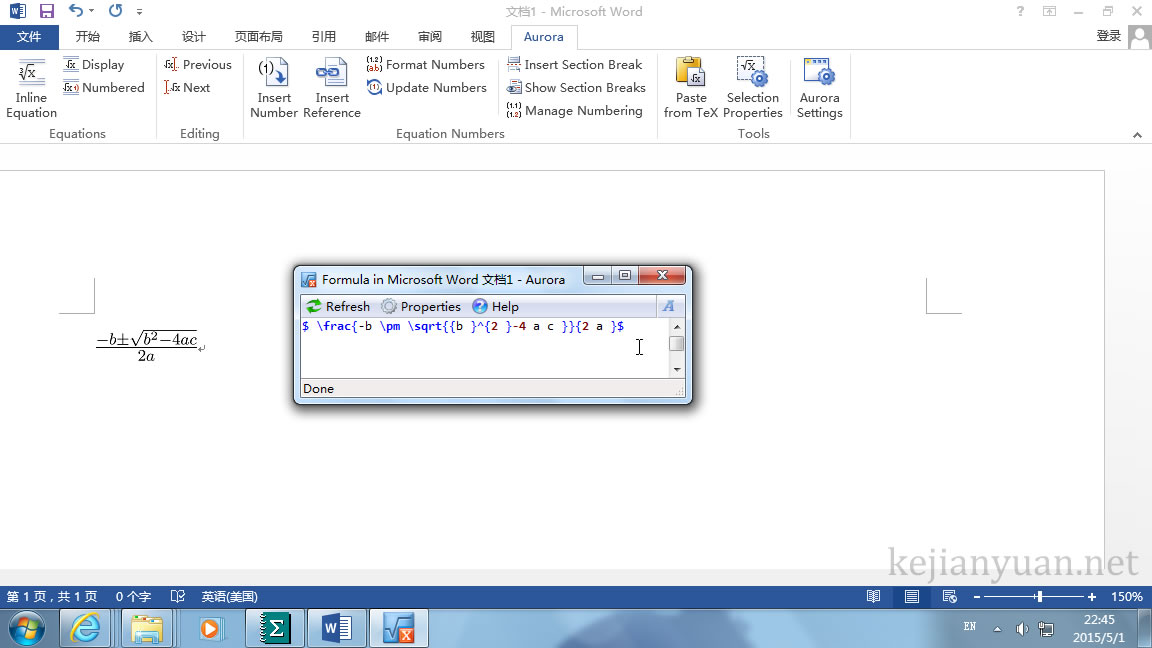This screenshot has height=648, width=1152.
Task: Click 登录 to sign in
Action: tap(1109, 36)
